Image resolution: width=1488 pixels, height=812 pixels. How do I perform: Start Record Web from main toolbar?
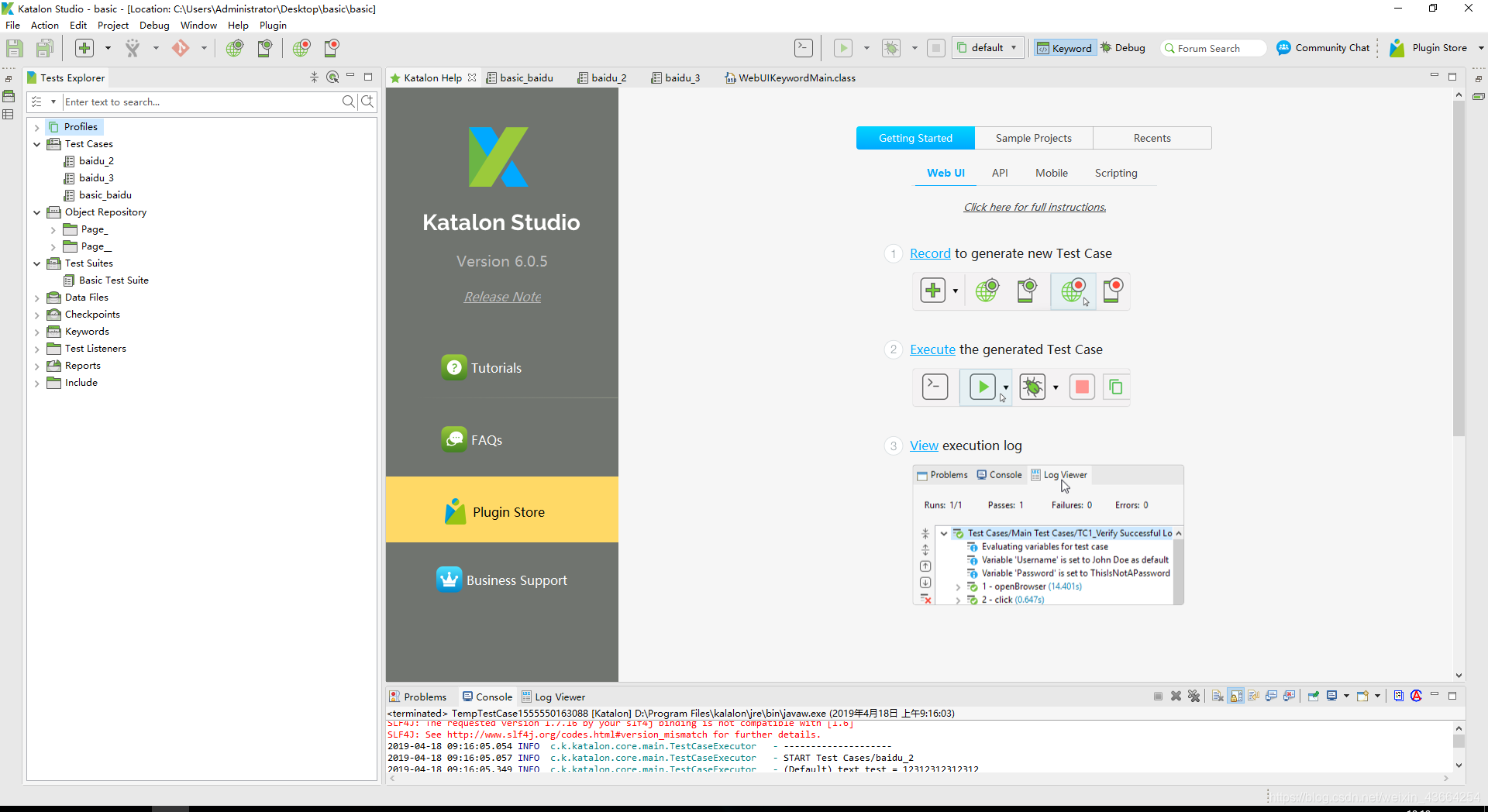coord(301,48)
